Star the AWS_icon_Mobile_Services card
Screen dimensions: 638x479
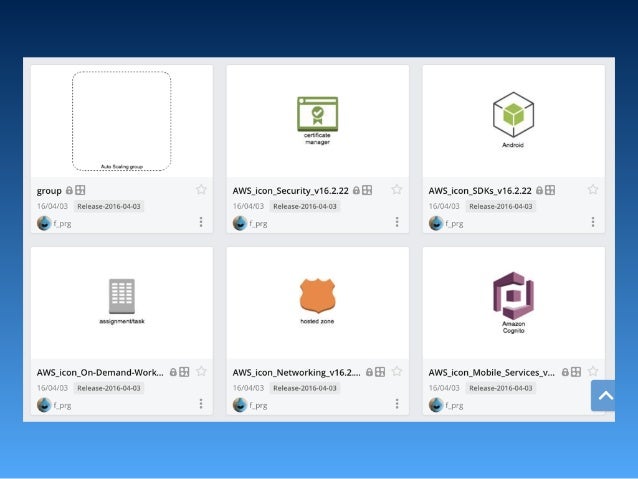pos(593,372)
